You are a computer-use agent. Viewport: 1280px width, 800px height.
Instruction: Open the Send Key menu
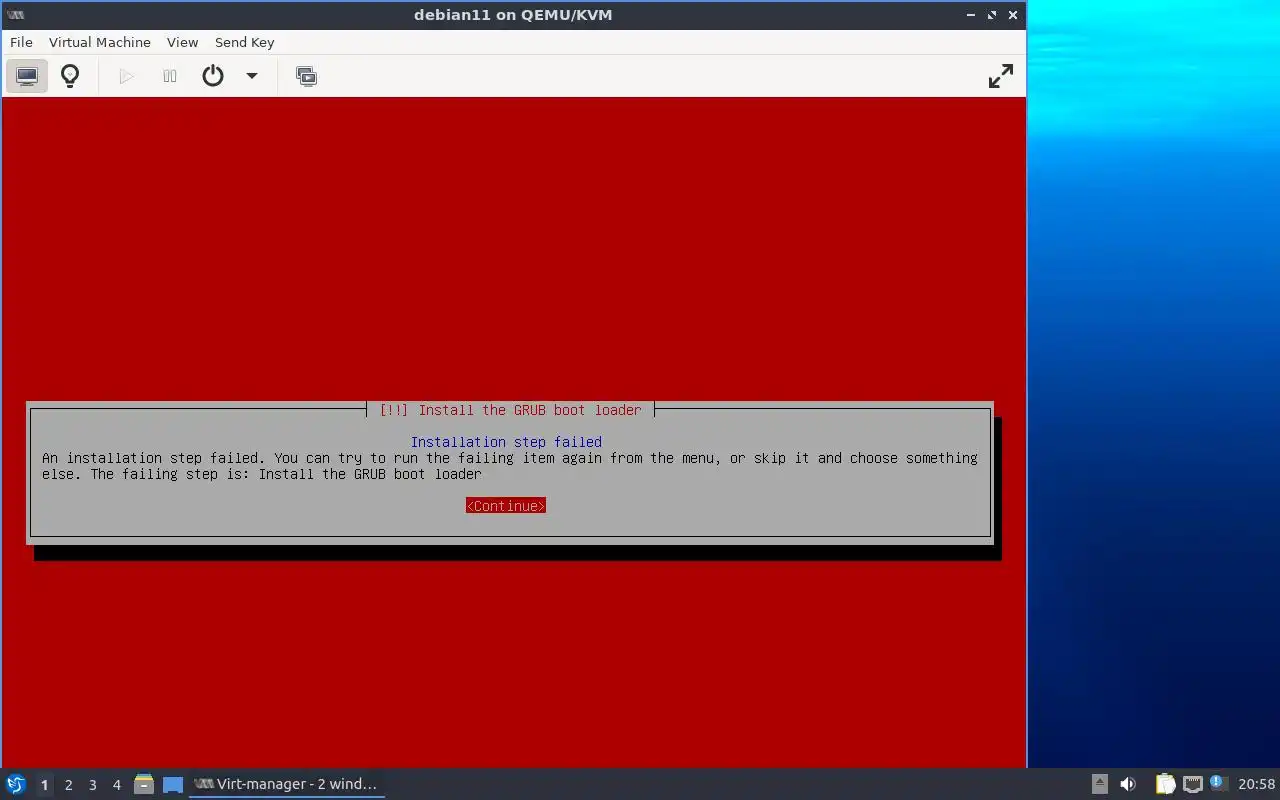pyautogui.click(x=244, y=42)
